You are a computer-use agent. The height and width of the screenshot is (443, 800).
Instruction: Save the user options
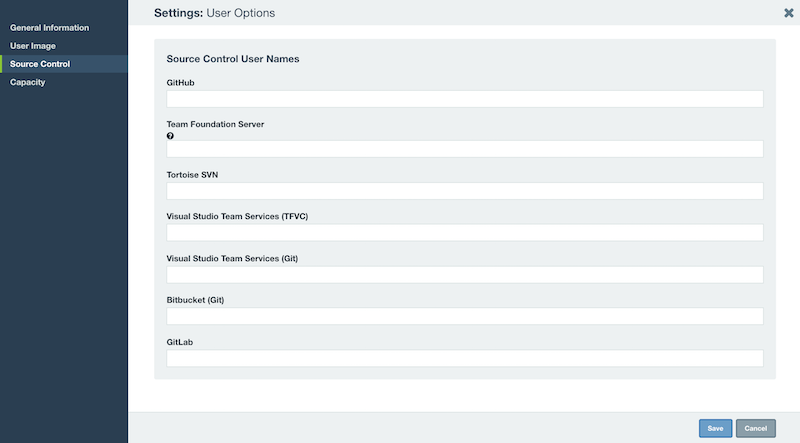(x=715, y=428)
